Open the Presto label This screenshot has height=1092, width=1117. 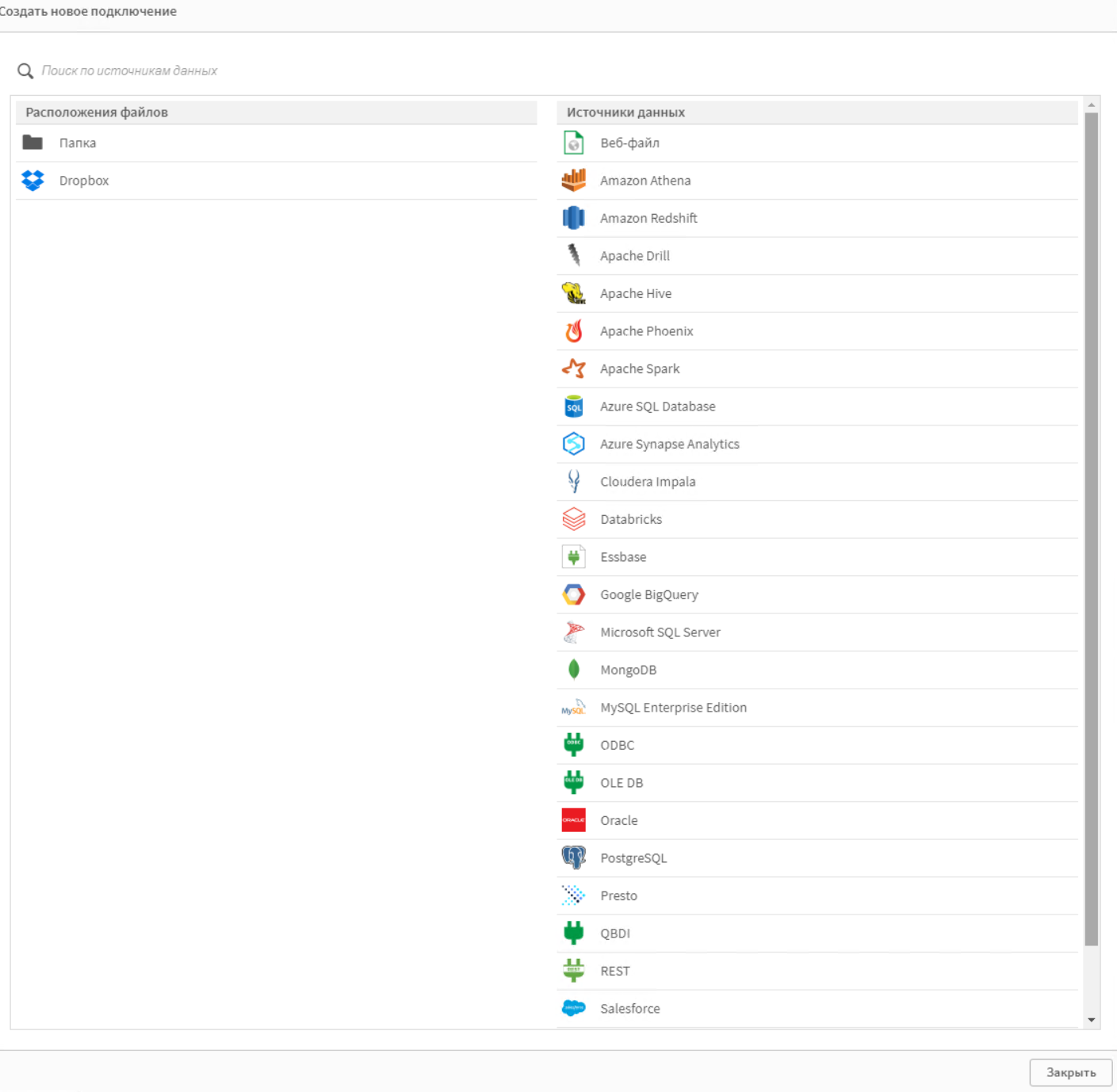tap(619, 895)
